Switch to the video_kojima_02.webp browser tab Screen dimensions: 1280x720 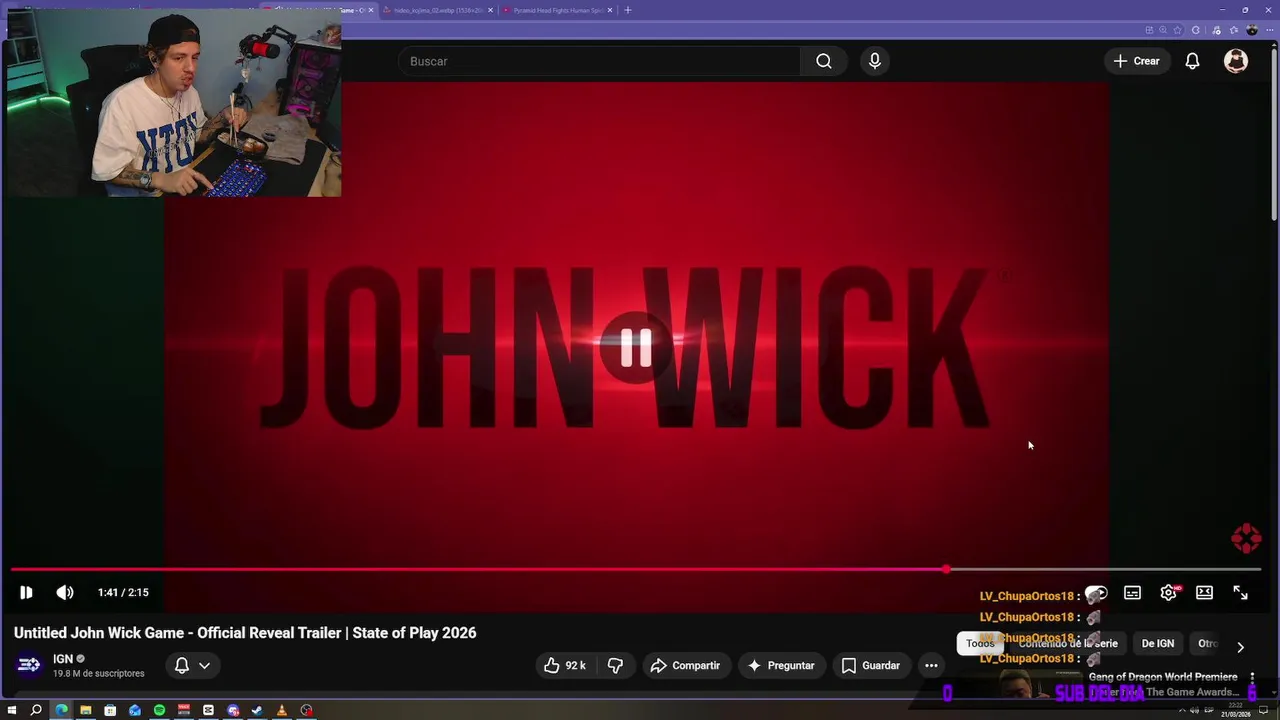437,10
